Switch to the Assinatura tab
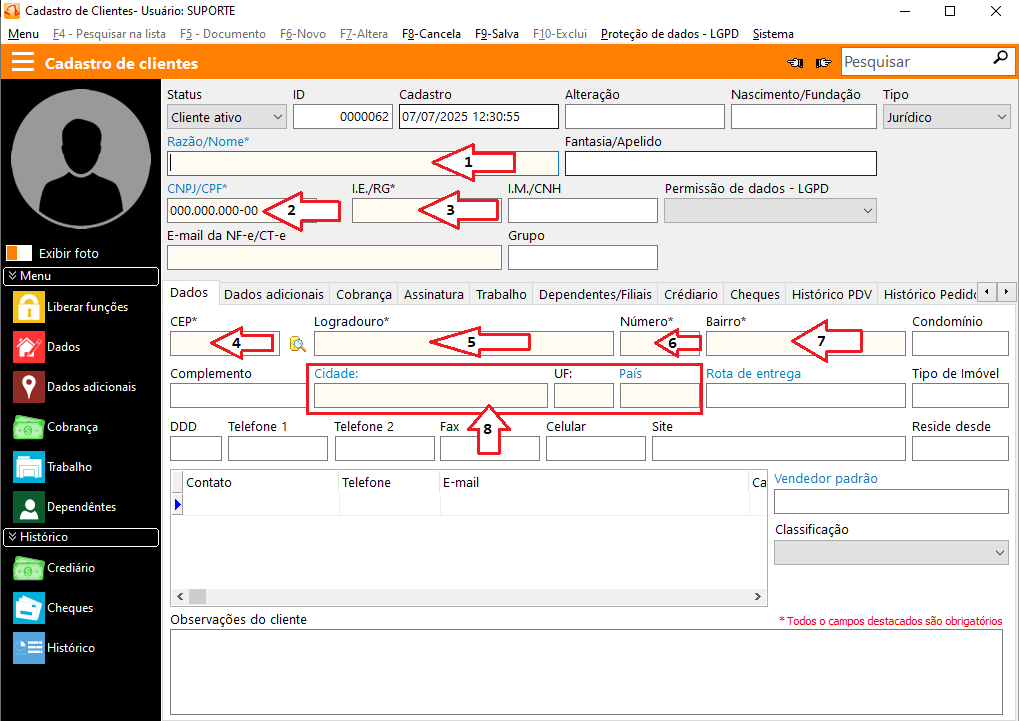1019x721 pixels. pyautogui.click(x=433, y=295)
